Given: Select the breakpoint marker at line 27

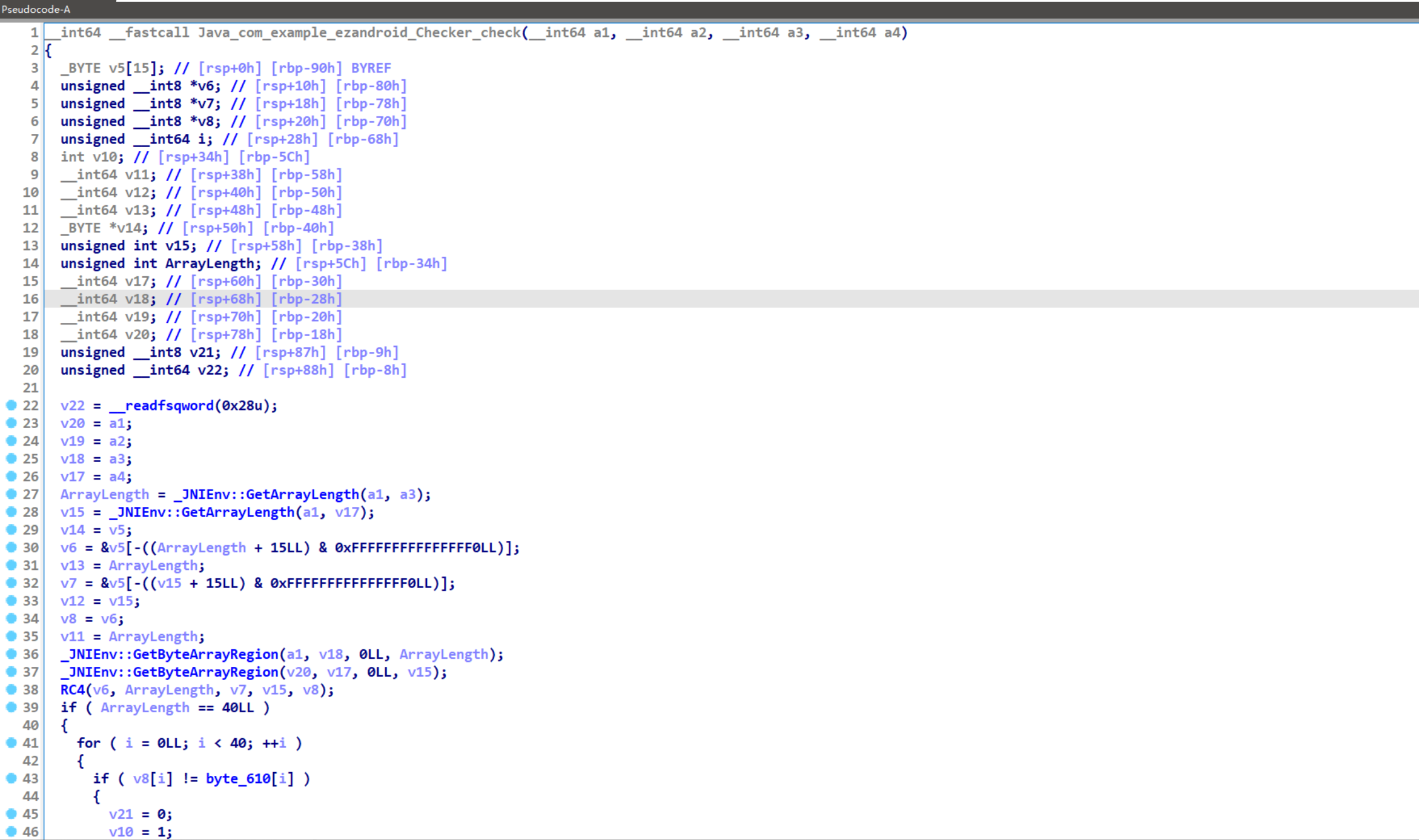Looking at the screenshot, I should tap(13, 494).
